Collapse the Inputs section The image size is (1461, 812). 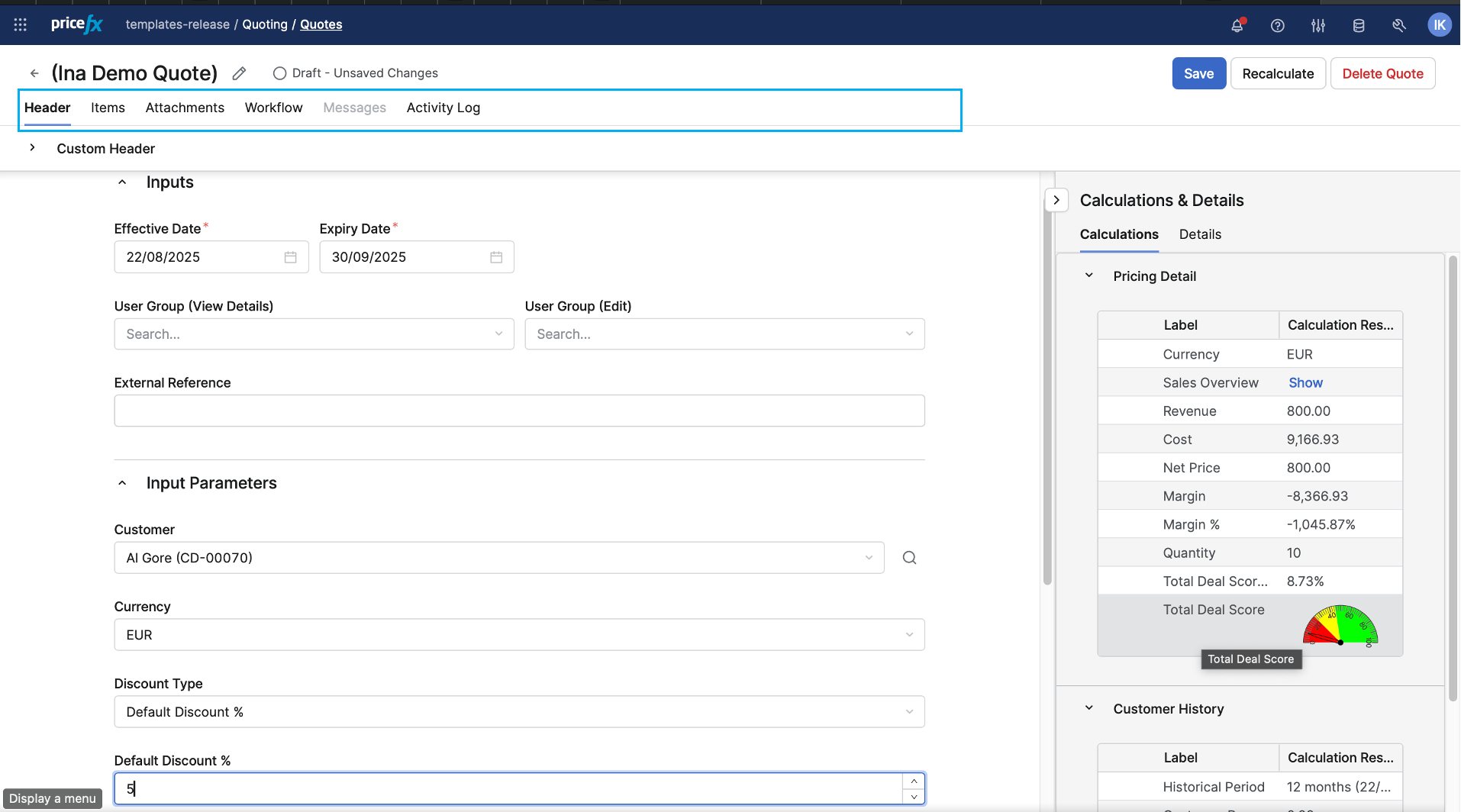122,182
